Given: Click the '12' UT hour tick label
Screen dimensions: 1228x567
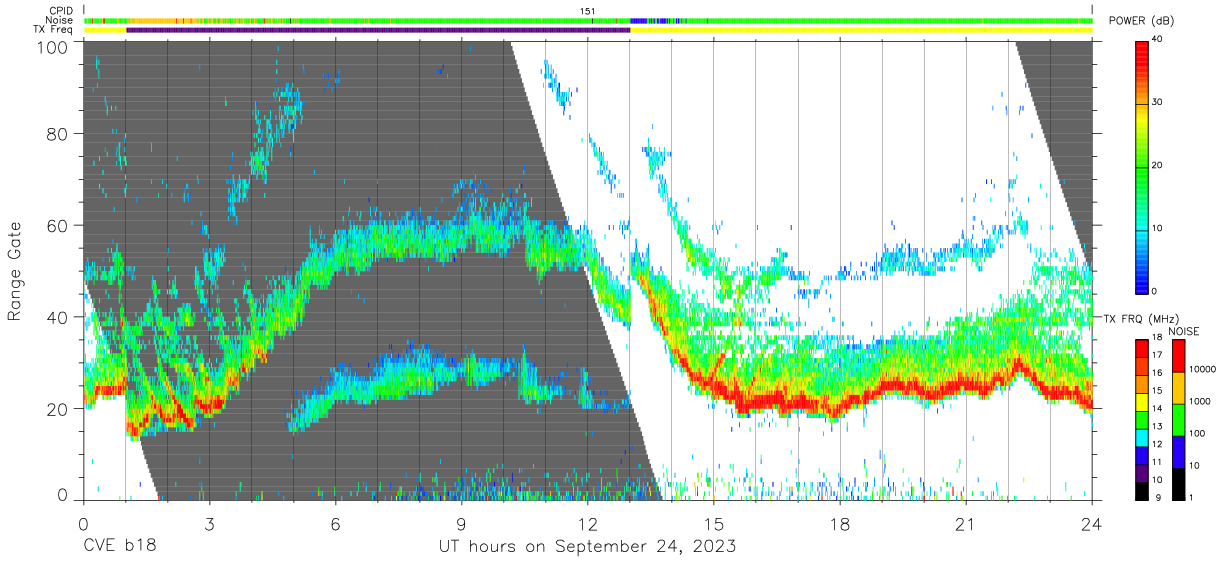Looking at the screenshot, I should pos(588,524).
